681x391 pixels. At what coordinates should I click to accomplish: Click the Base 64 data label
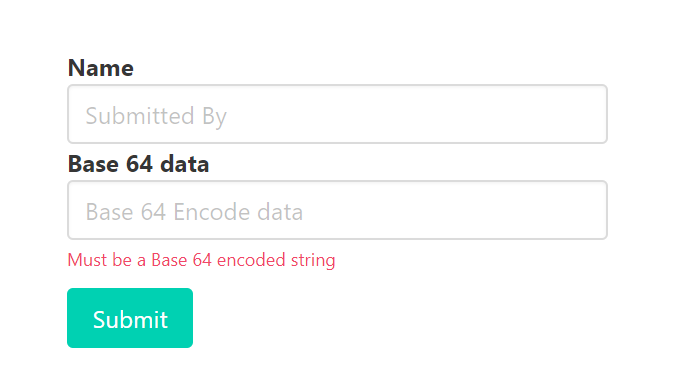[138, 164]
